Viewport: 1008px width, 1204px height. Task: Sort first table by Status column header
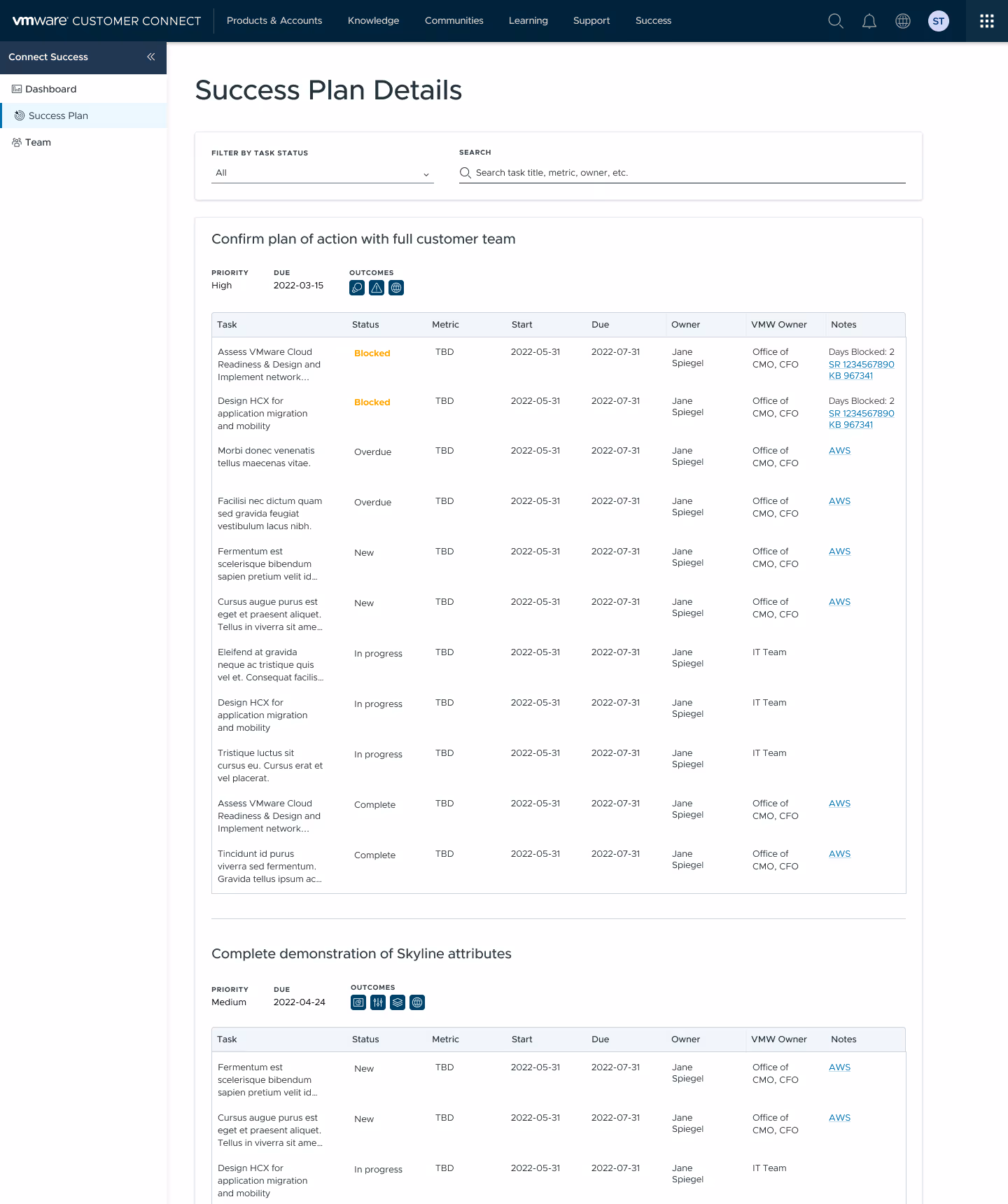click(x=365, y=325)
